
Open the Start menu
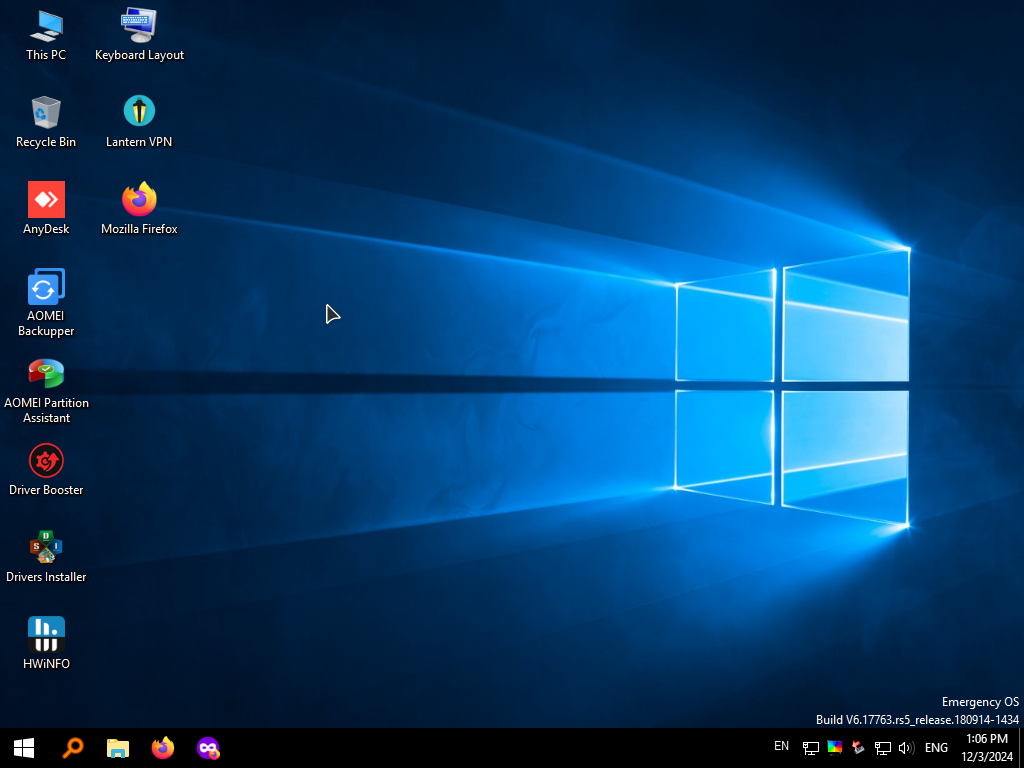point(23,748)
